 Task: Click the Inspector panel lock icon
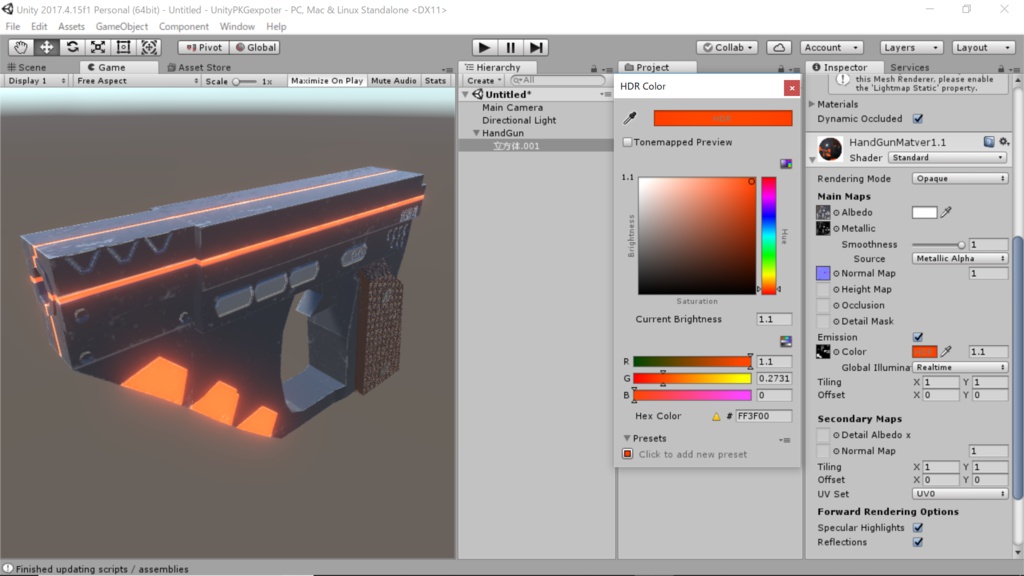coord(1000,68)
